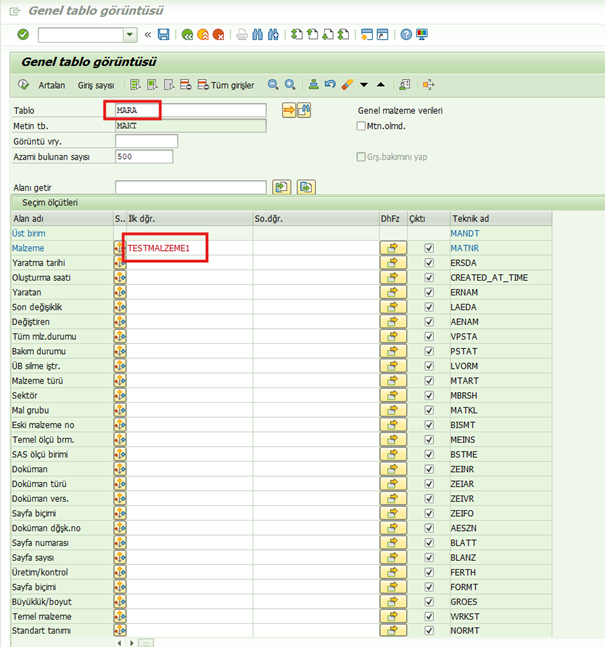Click the eraser icon in application toolbar

347,85
